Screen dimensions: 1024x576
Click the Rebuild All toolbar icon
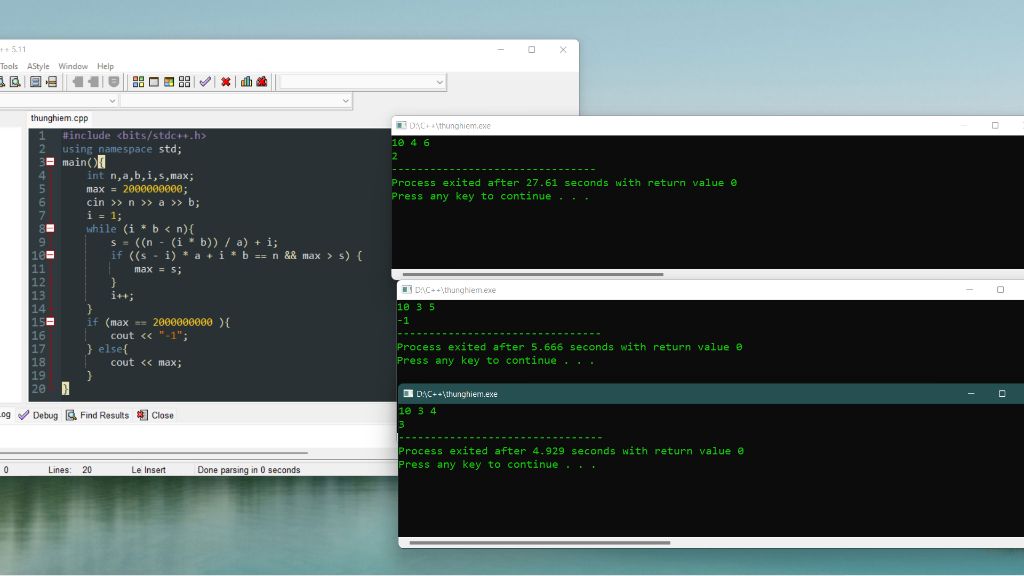click(x=185, y=82)
